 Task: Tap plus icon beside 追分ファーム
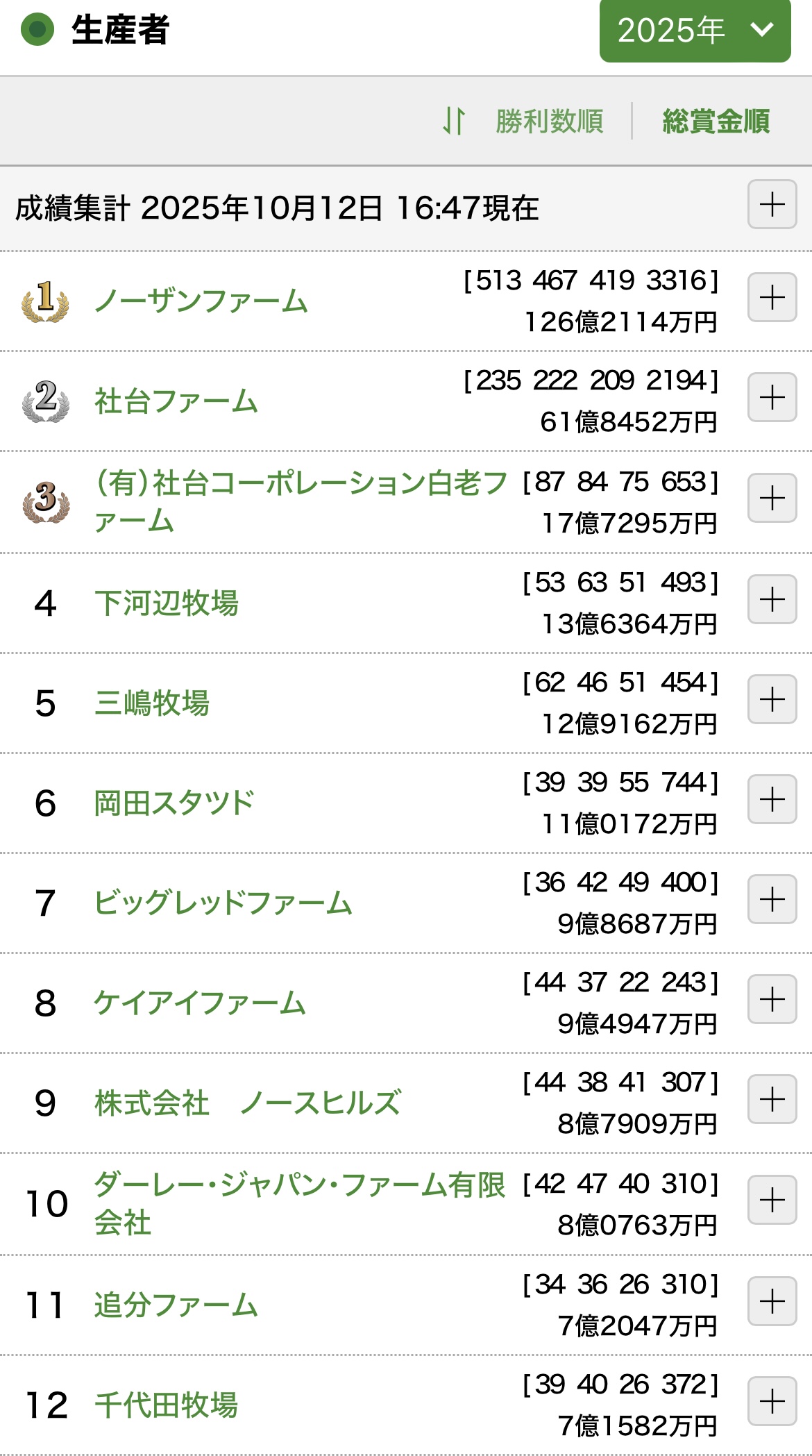tap(772, 1301)
